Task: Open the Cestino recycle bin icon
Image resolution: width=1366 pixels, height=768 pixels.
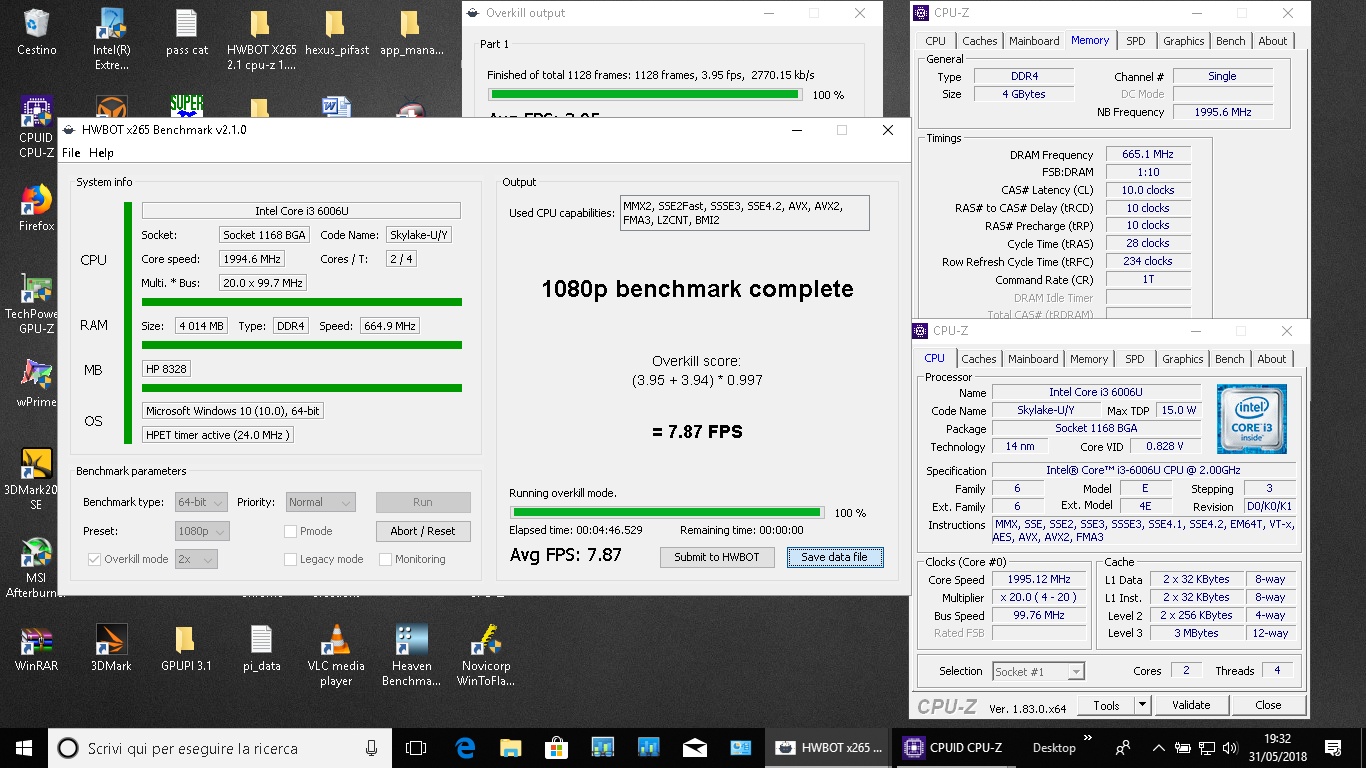Action: pos(37,32)
